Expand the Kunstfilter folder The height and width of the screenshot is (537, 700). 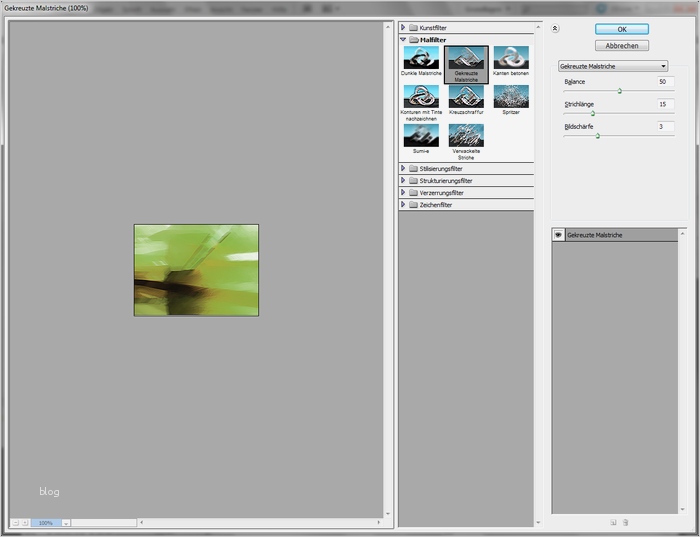(x=403, y=27)
